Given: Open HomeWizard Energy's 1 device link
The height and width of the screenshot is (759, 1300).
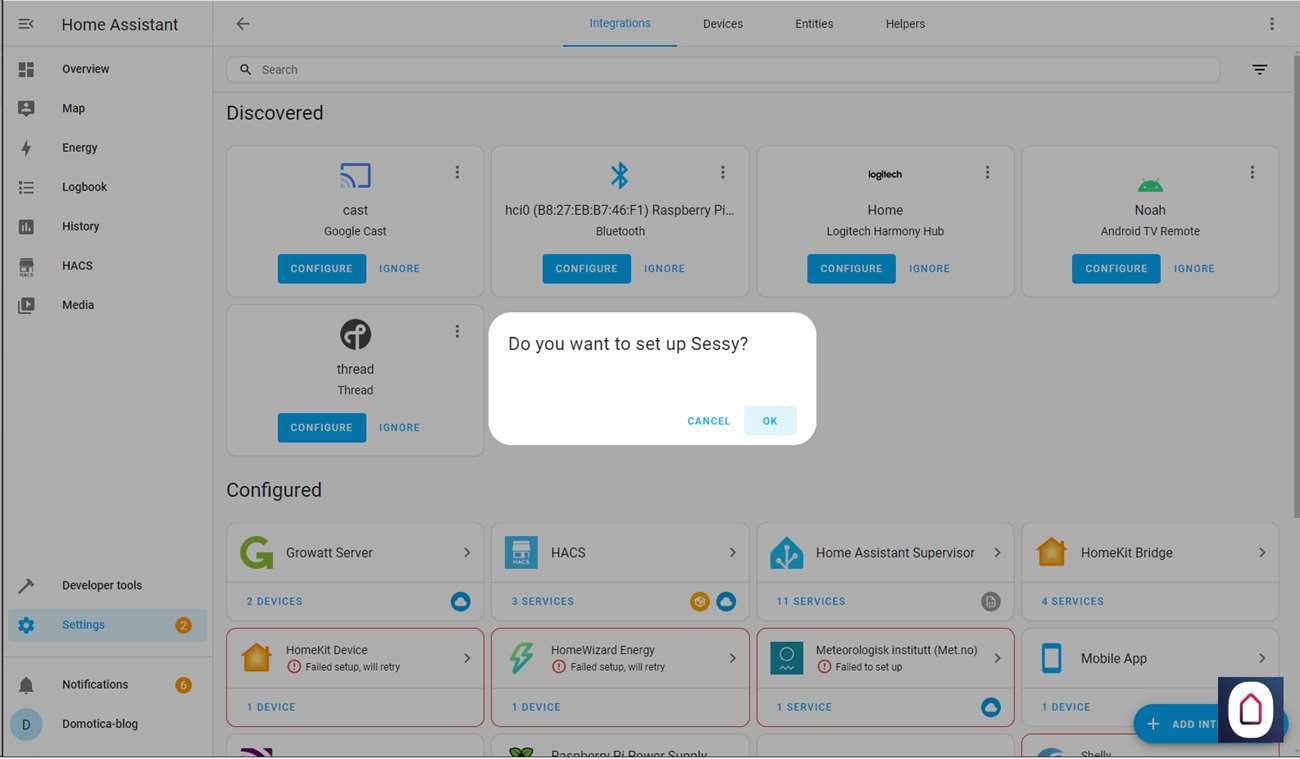Looking at the screenshot, I should pos(536,708).
